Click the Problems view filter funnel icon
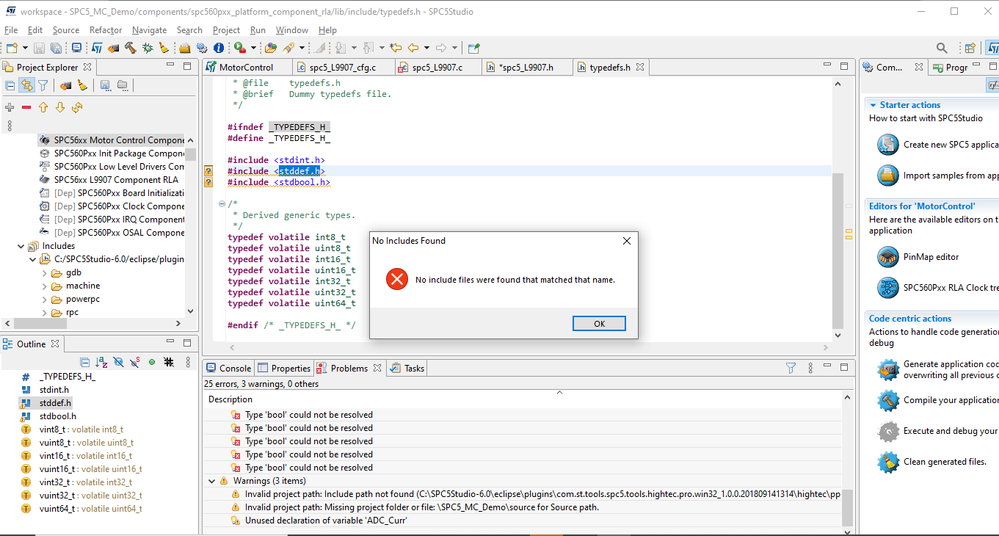The width and height of the screenshot is (999, 536). coord(791,368)
